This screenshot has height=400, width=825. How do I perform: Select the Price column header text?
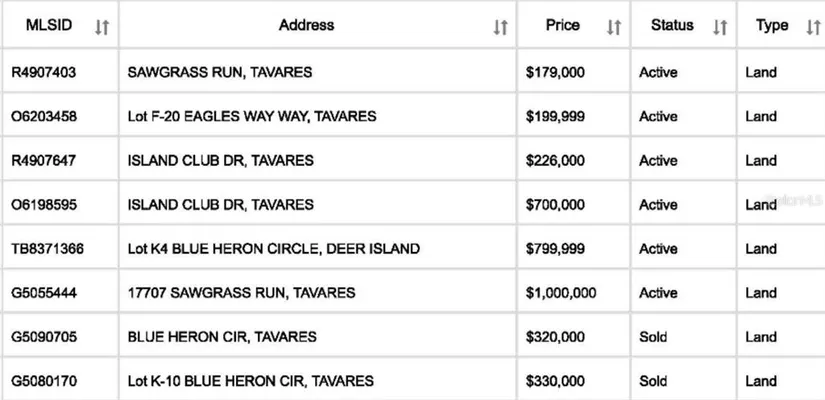pyautogui.click(x=562, y=25)
